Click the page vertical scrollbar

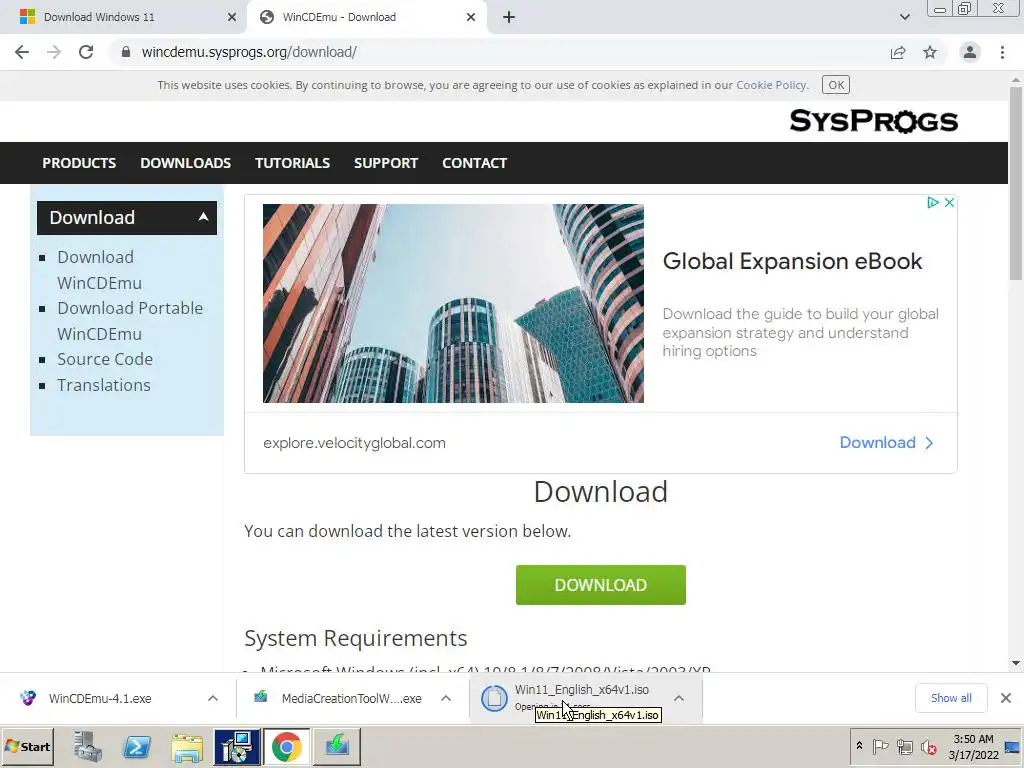[x=1016, y=183]
